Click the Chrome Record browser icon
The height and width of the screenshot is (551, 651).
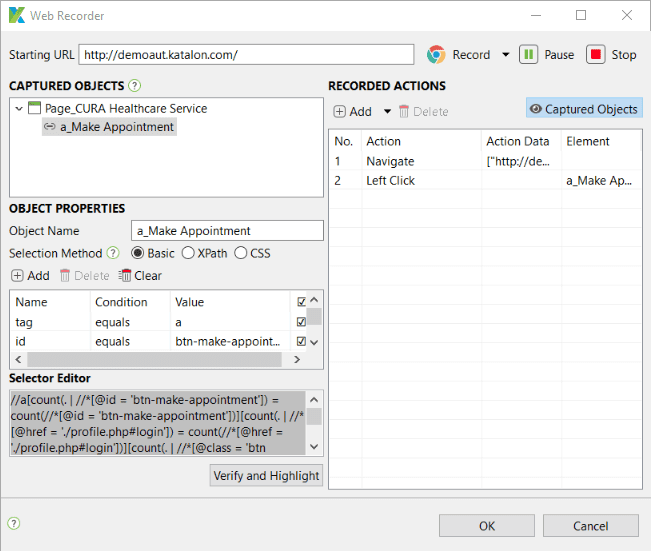(436, 54)
